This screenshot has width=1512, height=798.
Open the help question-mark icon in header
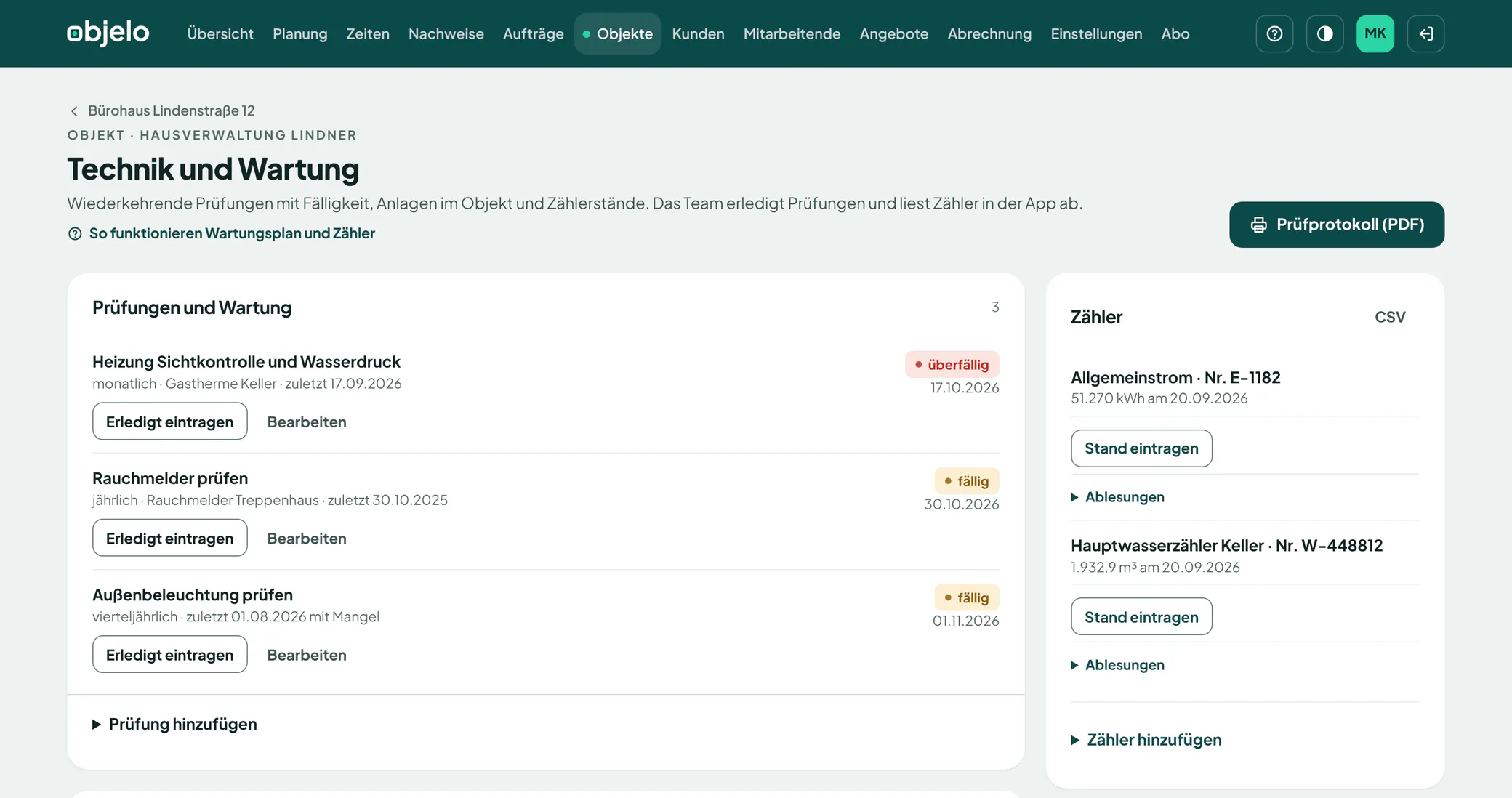click(x=1274, y=33)
